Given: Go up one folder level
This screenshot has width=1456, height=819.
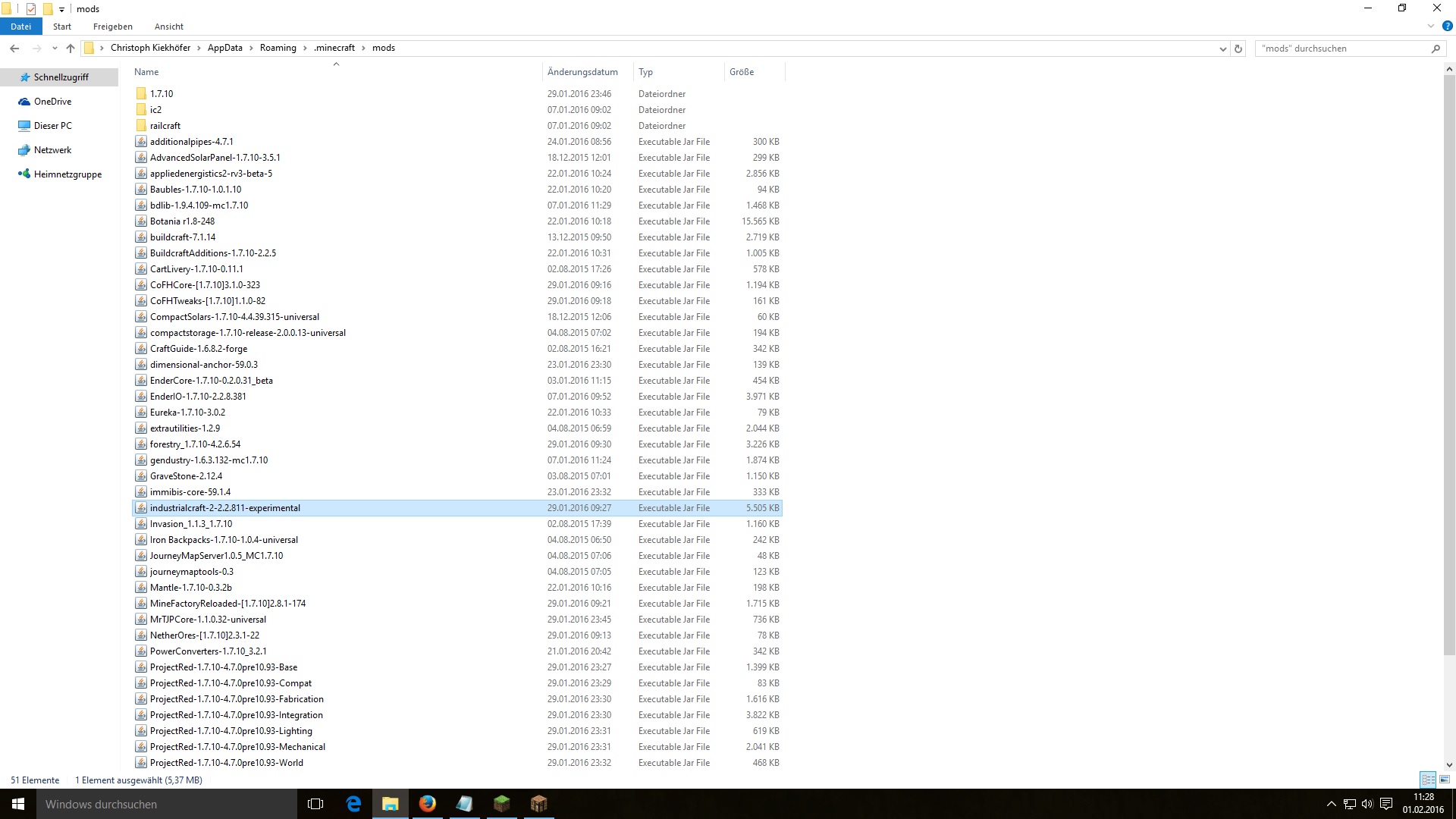Looking at the screenshot, I should [x=71, y=49].
